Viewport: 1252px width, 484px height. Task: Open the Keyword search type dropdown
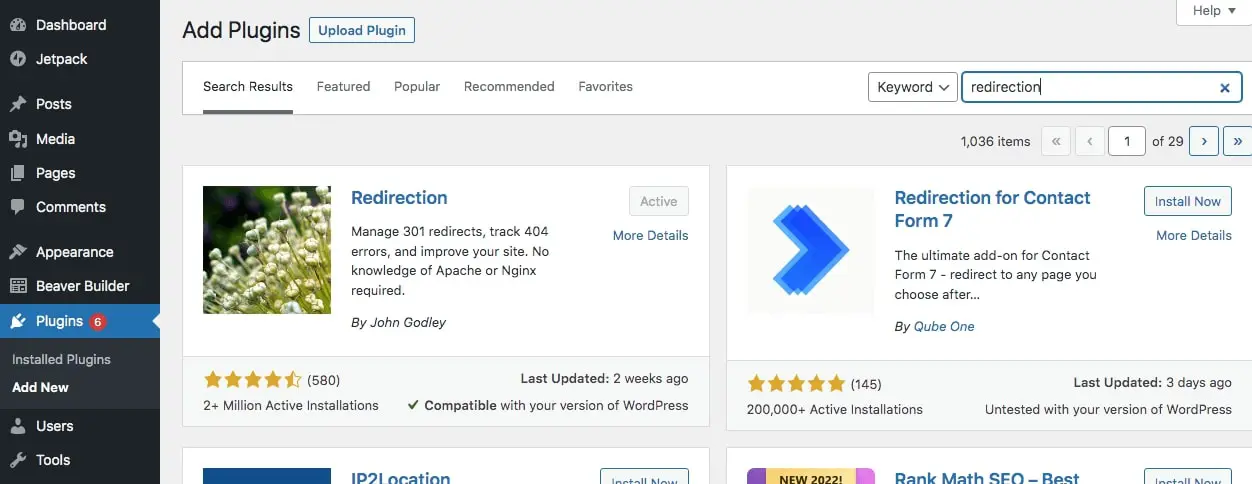click(x=912, y=87)
